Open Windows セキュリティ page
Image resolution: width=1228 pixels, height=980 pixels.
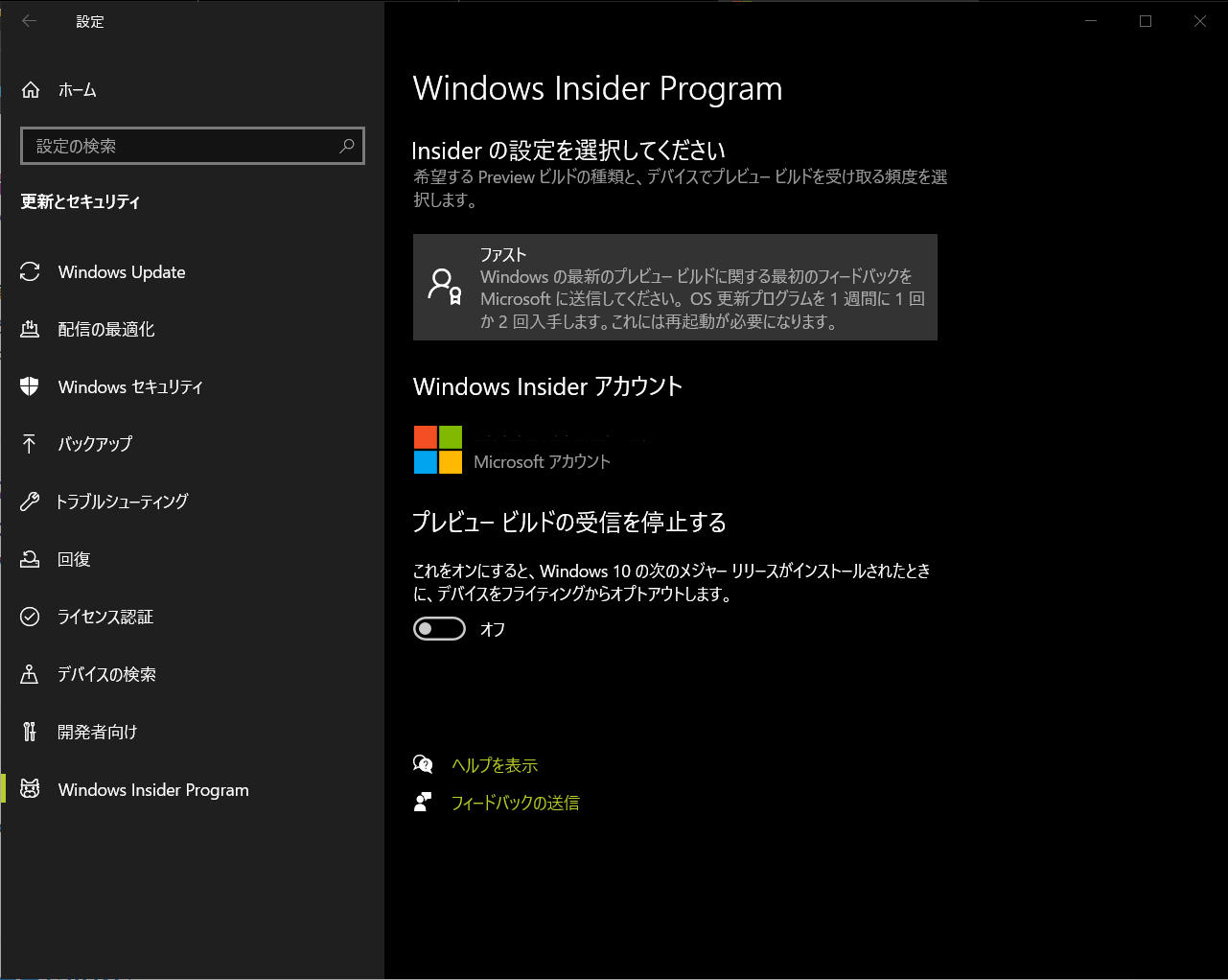pos(192,386)
